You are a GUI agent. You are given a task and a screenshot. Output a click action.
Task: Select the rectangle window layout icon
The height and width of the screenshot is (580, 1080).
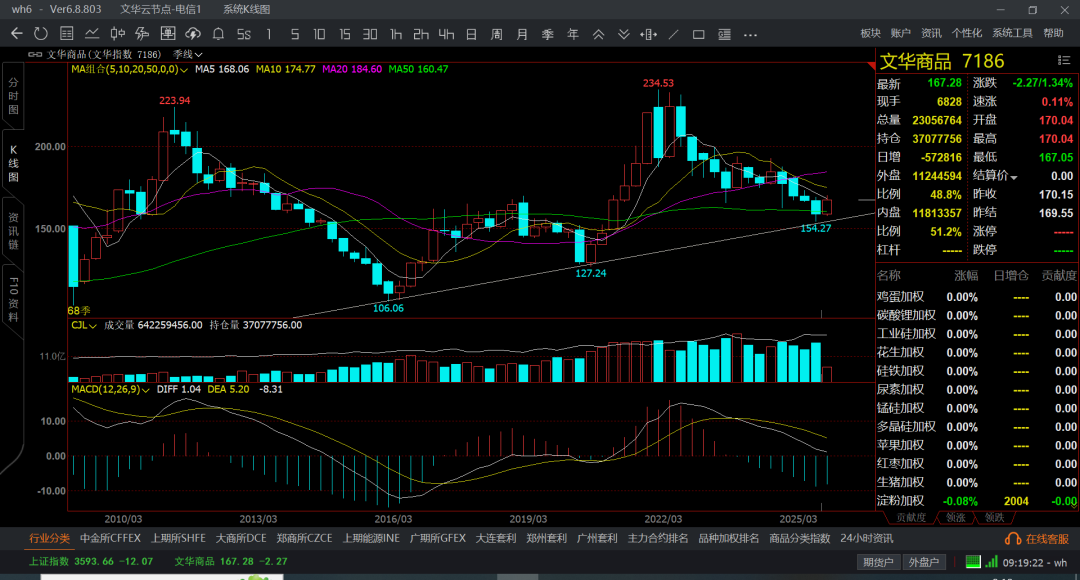(698, 34)
